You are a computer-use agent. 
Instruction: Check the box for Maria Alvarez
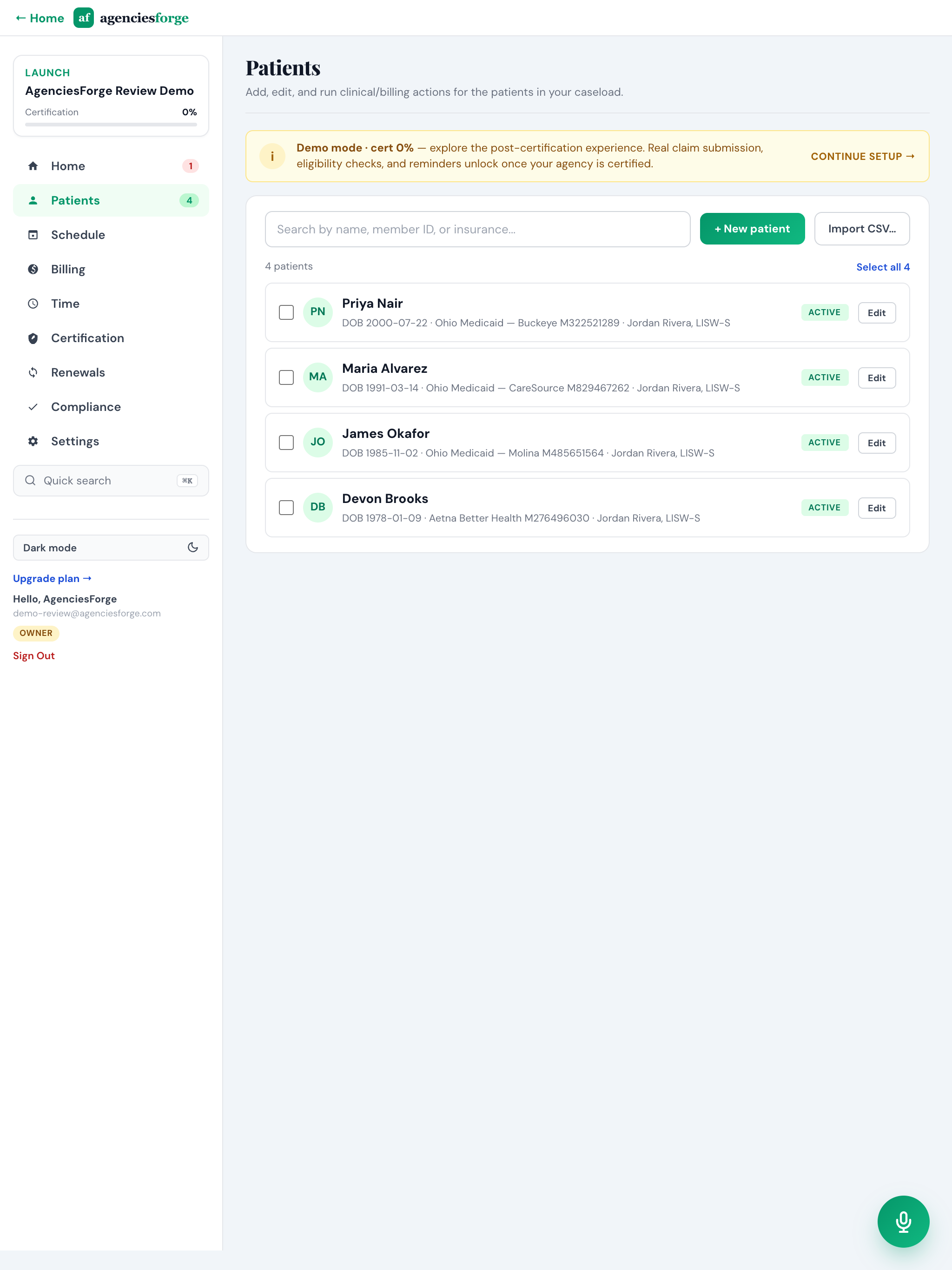pos(286,377)
